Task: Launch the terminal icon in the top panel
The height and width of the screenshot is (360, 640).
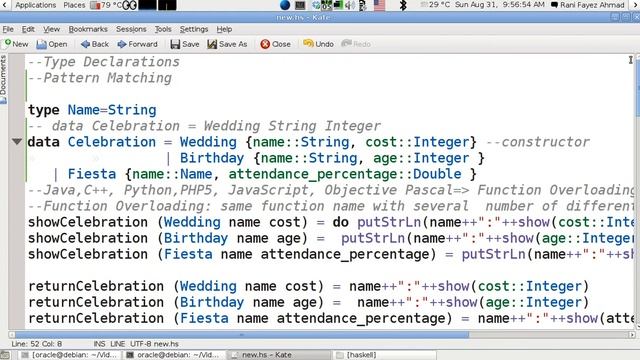Action: click(x=300, y=5)
